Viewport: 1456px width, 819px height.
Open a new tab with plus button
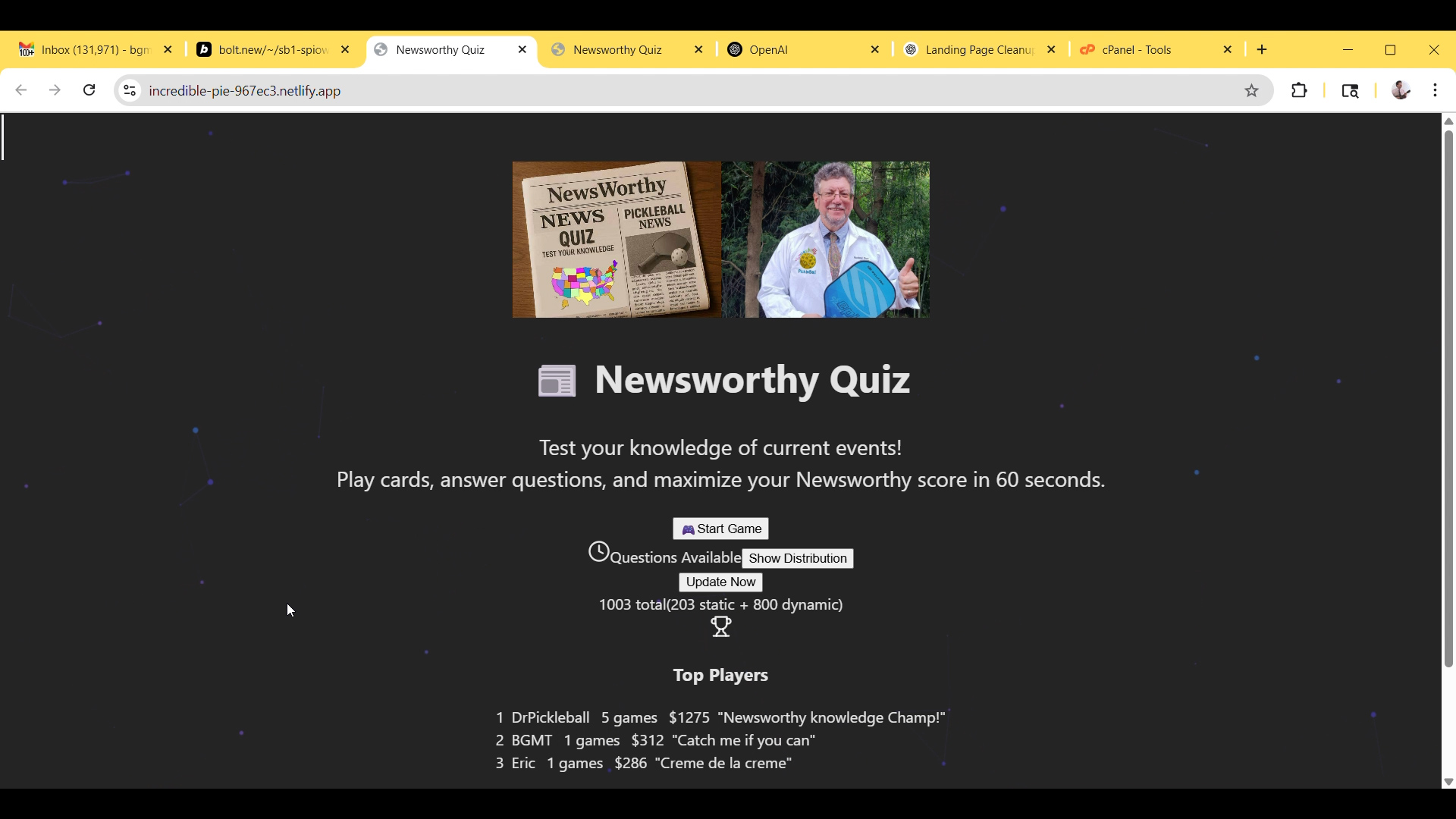point(1262,50)
